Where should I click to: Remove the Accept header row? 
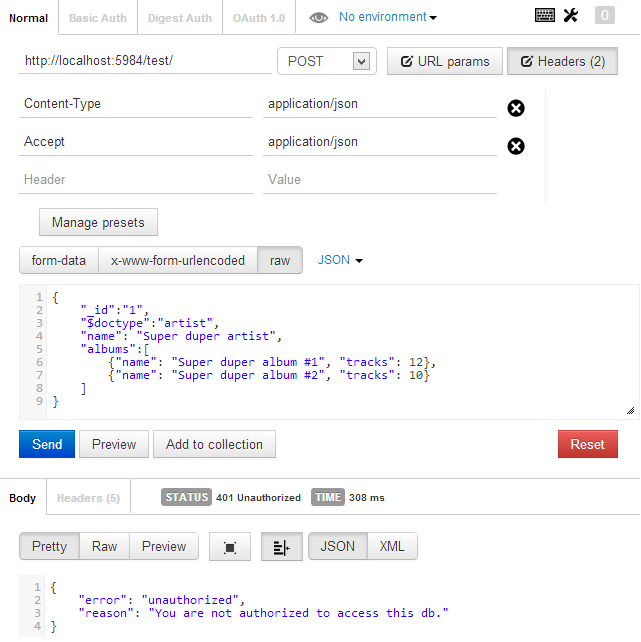pyautogui.click(x=516, y=146)
